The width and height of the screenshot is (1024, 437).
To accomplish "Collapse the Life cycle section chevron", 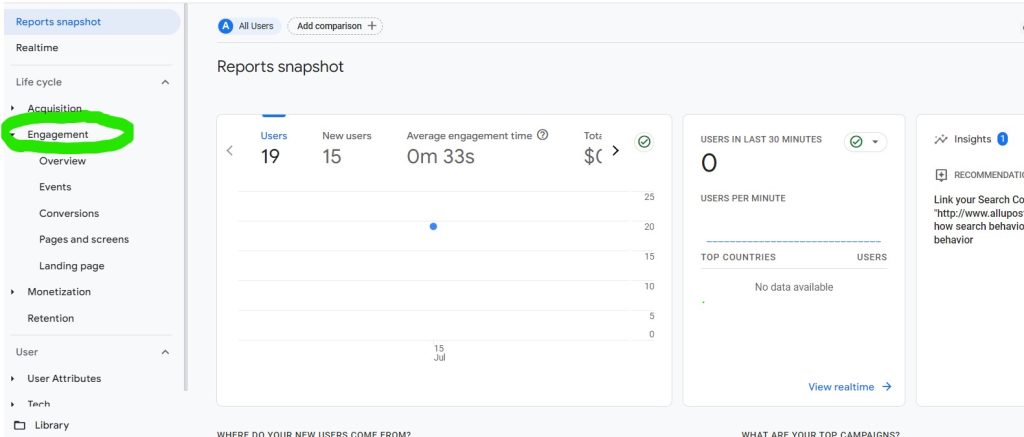I will [165, 82].
